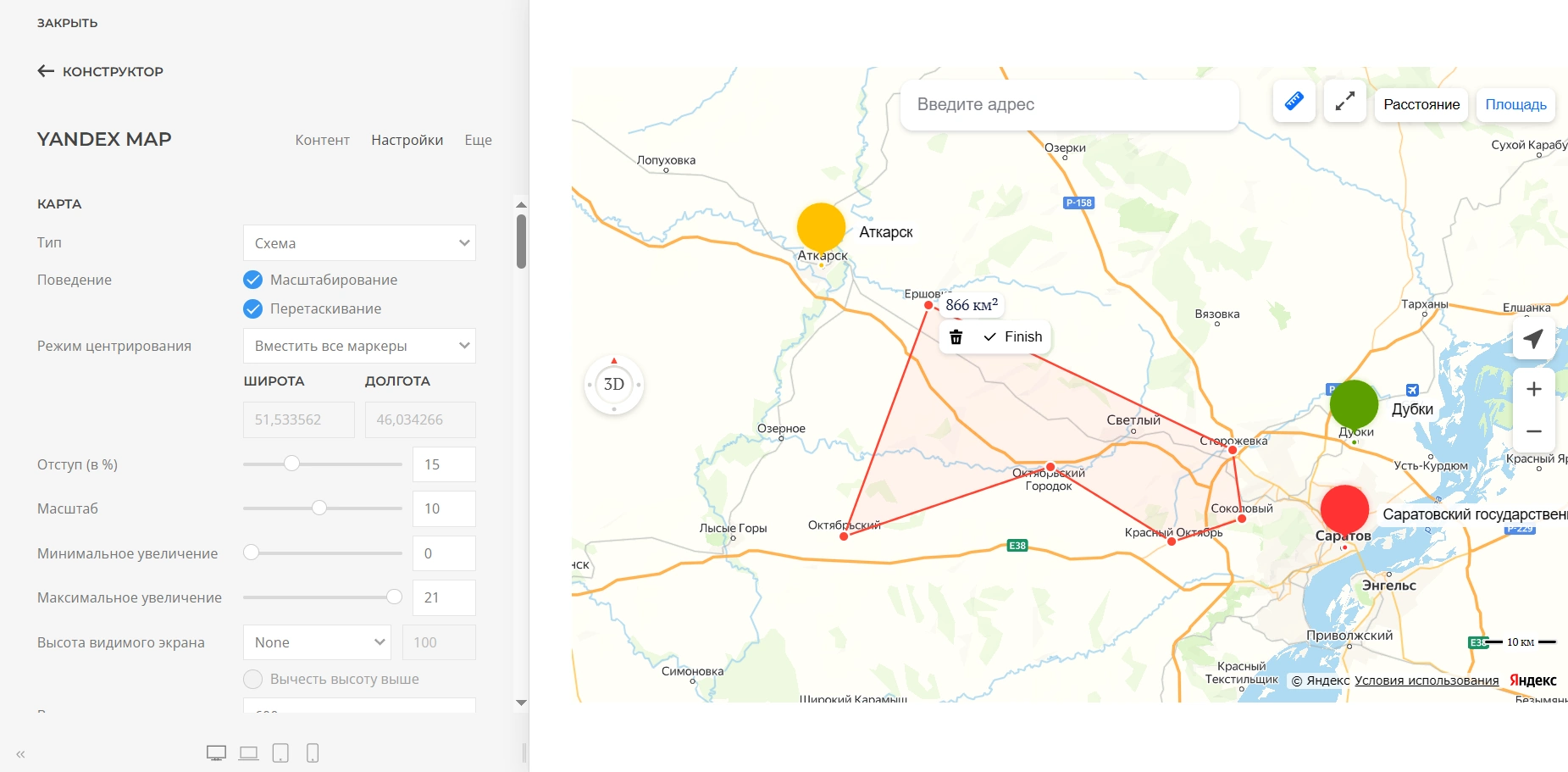Screen dimensions: 1568x772
Task: Select the mobile phone preview icon
Action: pos(313,753)
